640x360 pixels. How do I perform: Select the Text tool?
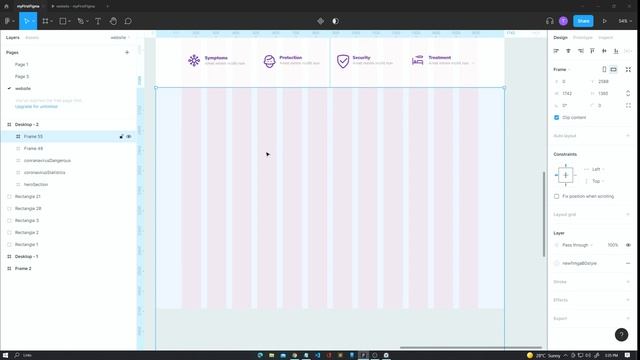click(98, 21)
